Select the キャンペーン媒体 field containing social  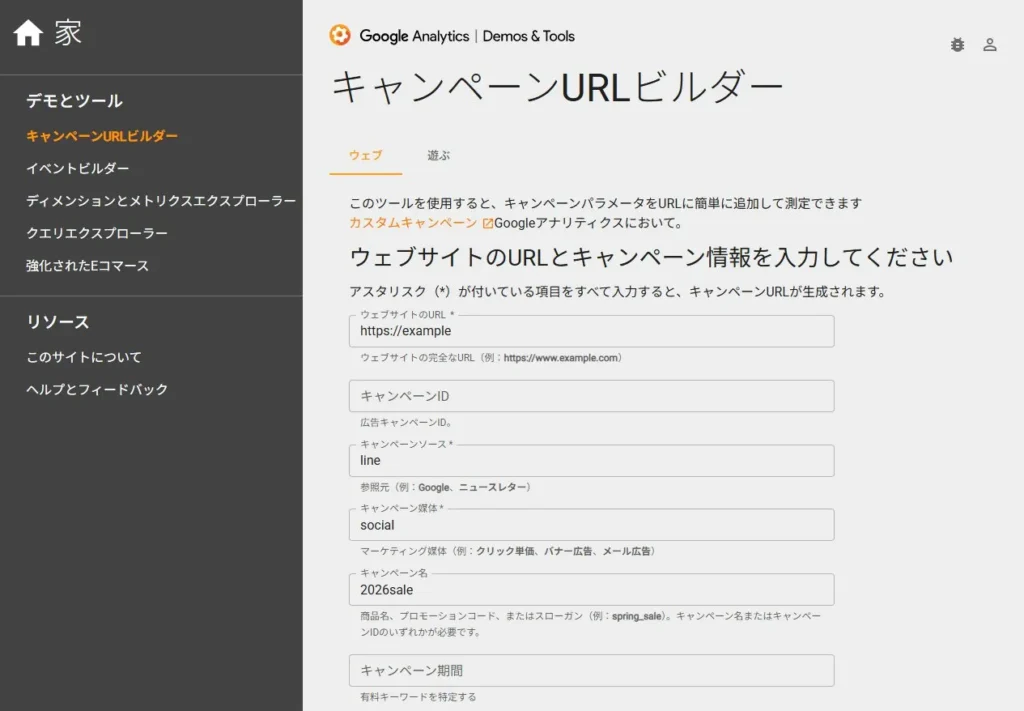[591, 525]
